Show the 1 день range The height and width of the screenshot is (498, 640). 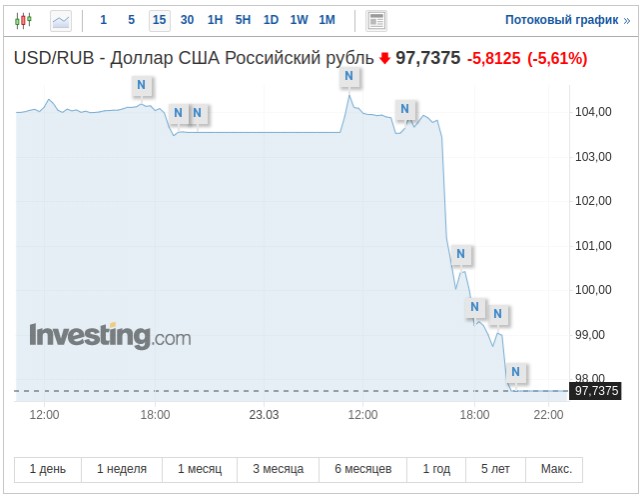(48, 469)
